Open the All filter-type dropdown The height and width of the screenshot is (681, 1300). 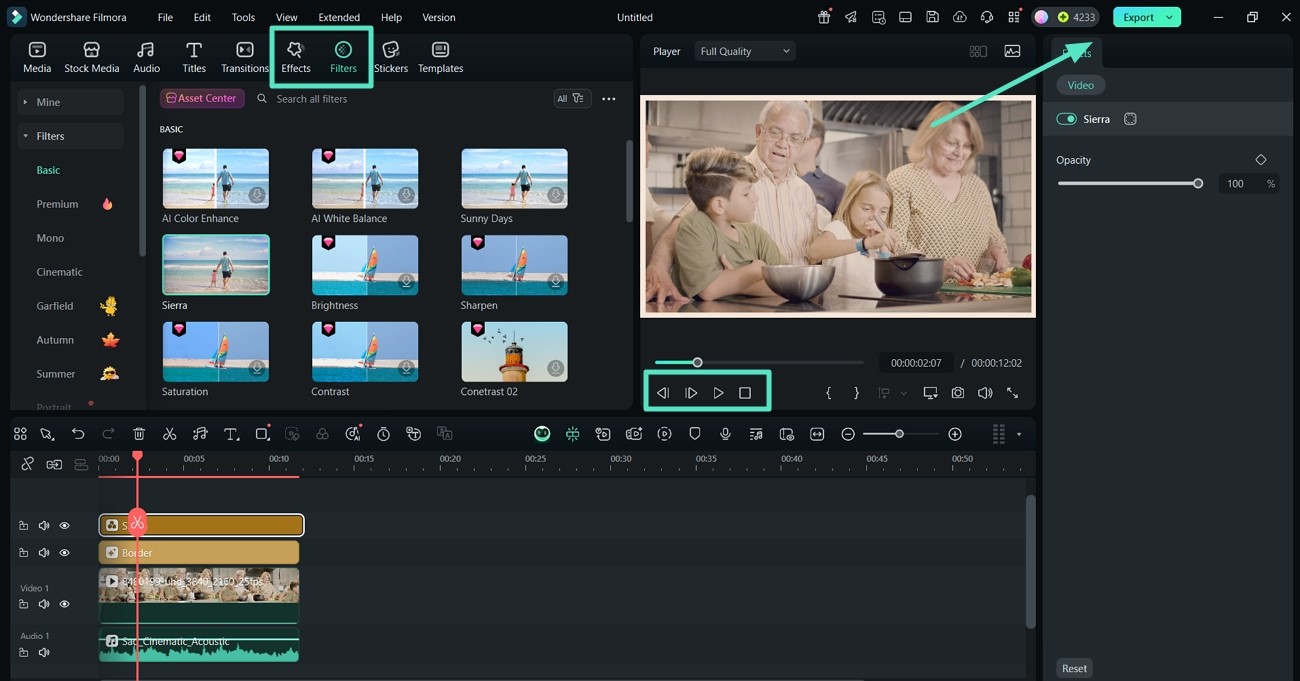572,98
